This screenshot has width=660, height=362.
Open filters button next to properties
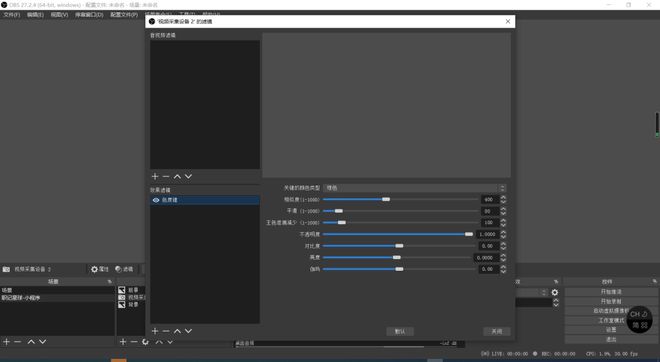pos(124,269)
